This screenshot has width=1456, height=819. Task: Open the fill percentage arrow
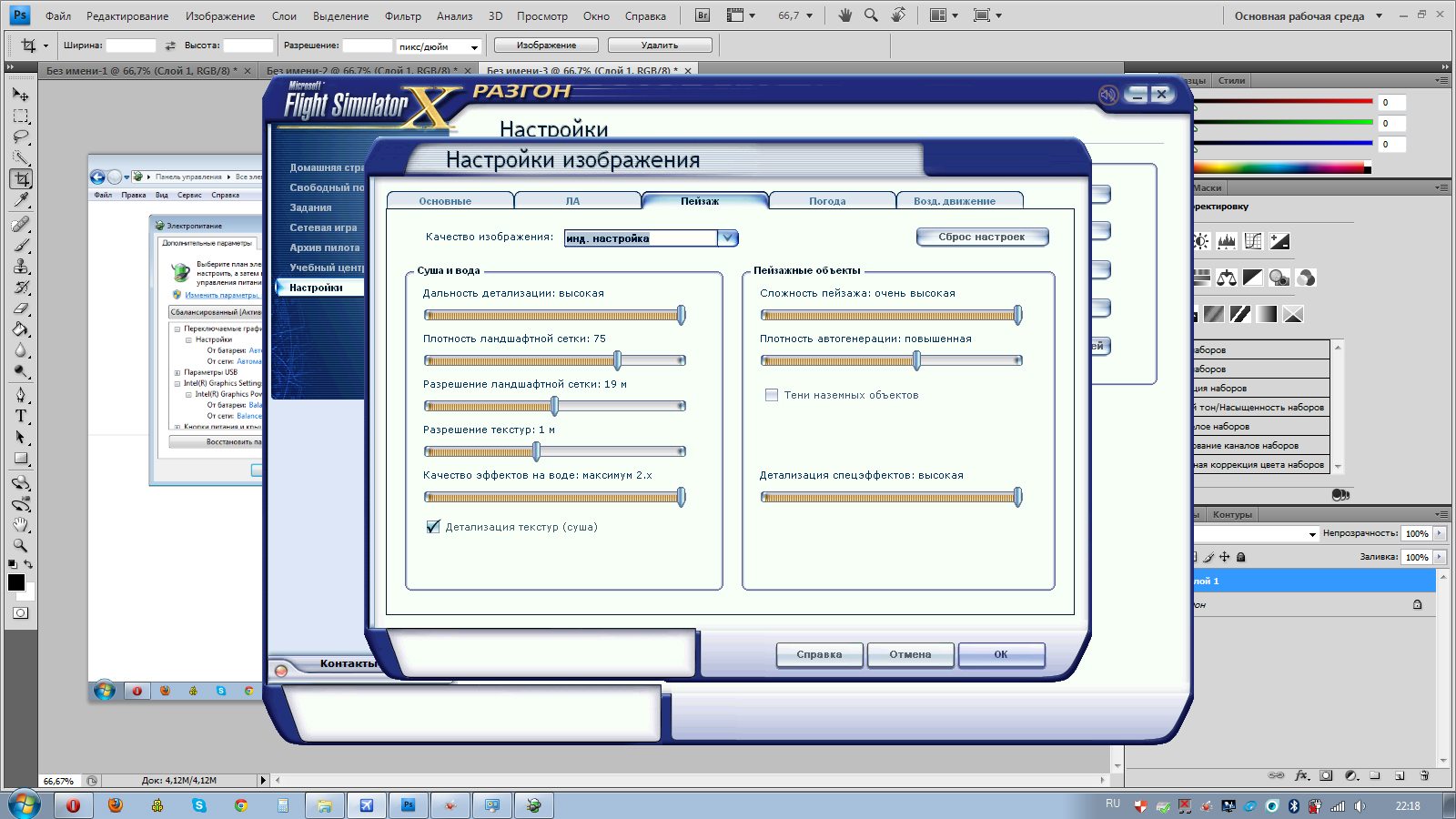[1439, 557]
